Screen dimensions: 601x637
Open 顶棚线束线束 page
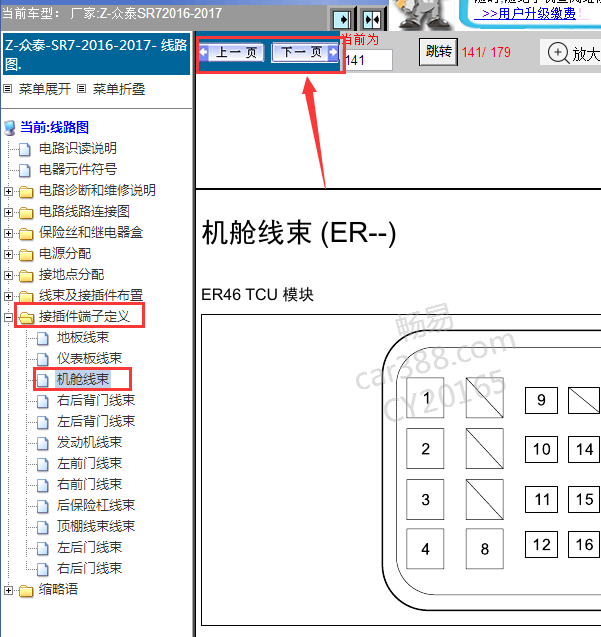(x=96, y=526)
